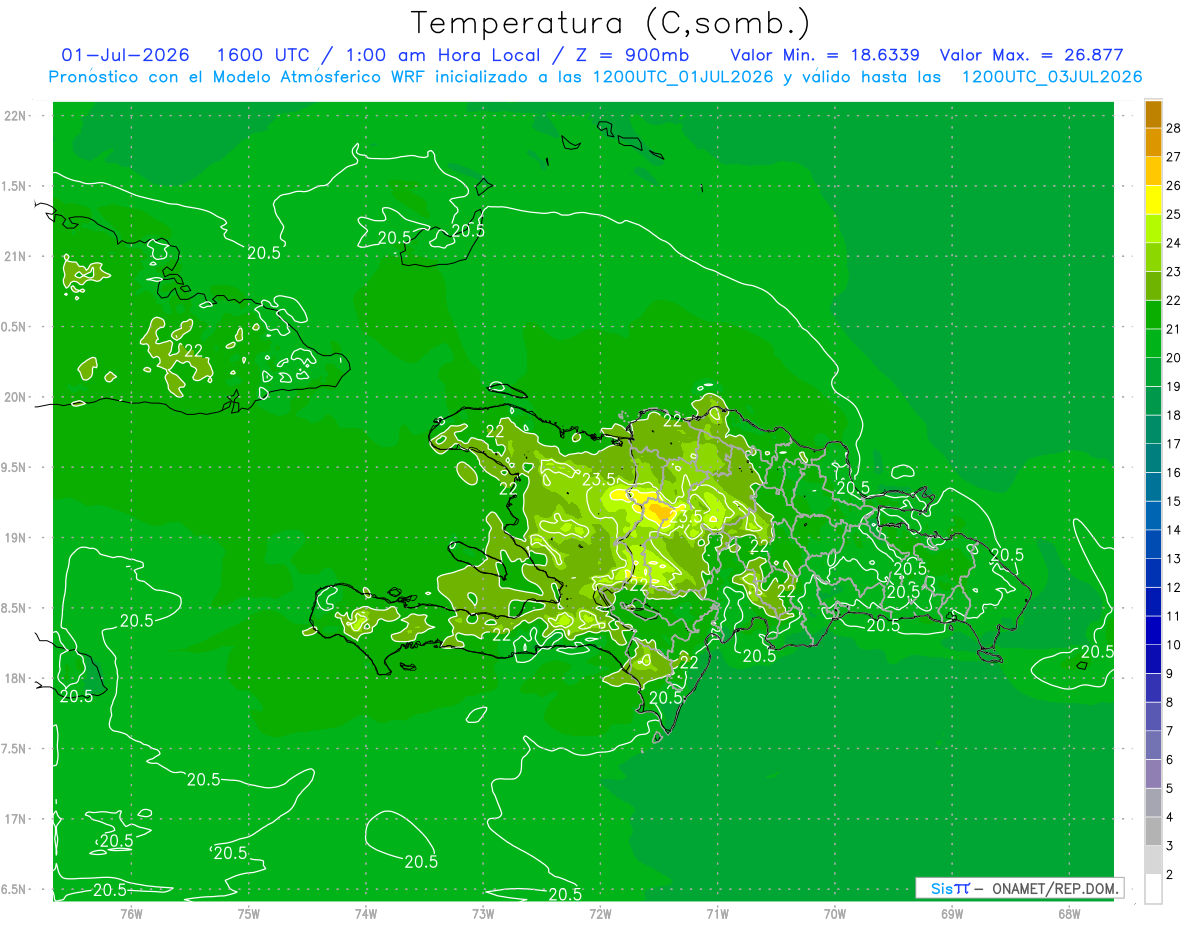
Task: Click the 76W longitude axis label
Action: 131,913
